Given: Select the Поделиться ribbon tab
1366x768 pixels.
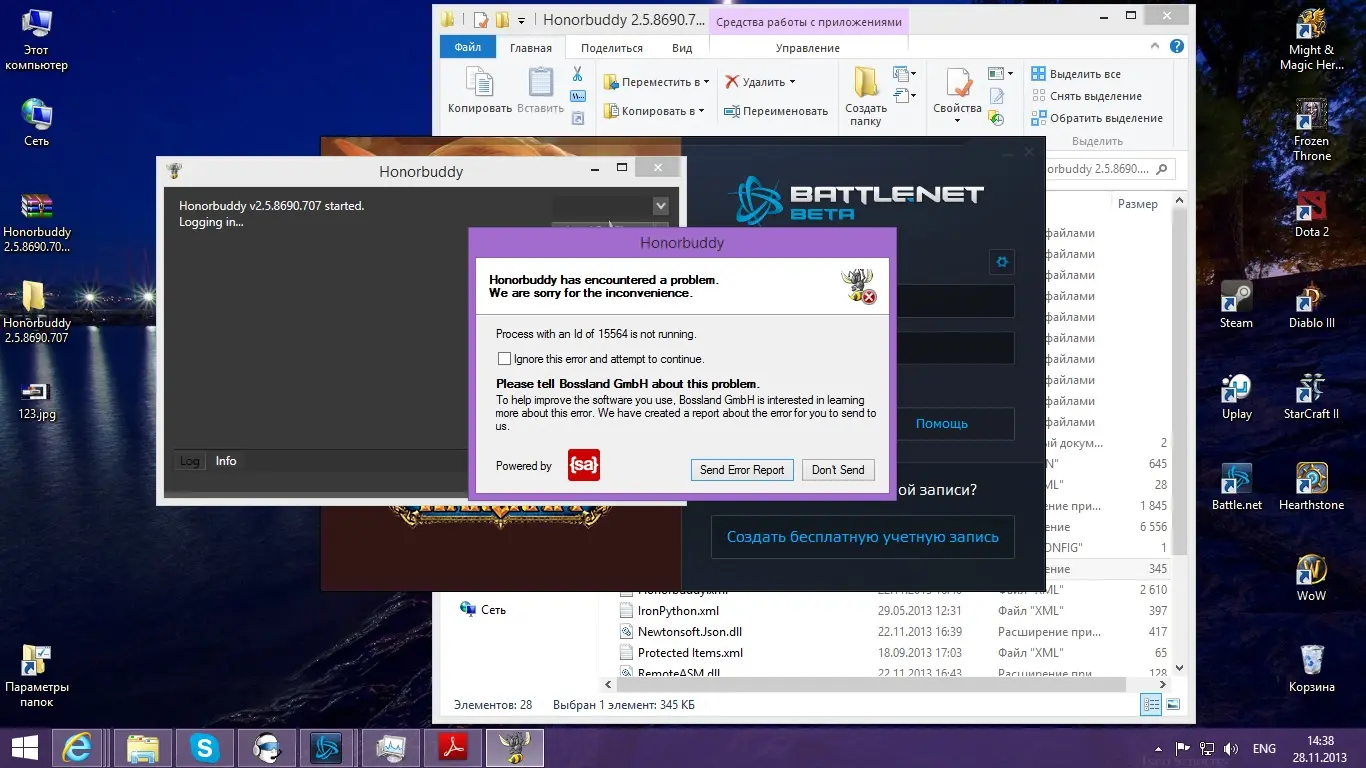Looking at the screenshot, I should pos(611,48).
